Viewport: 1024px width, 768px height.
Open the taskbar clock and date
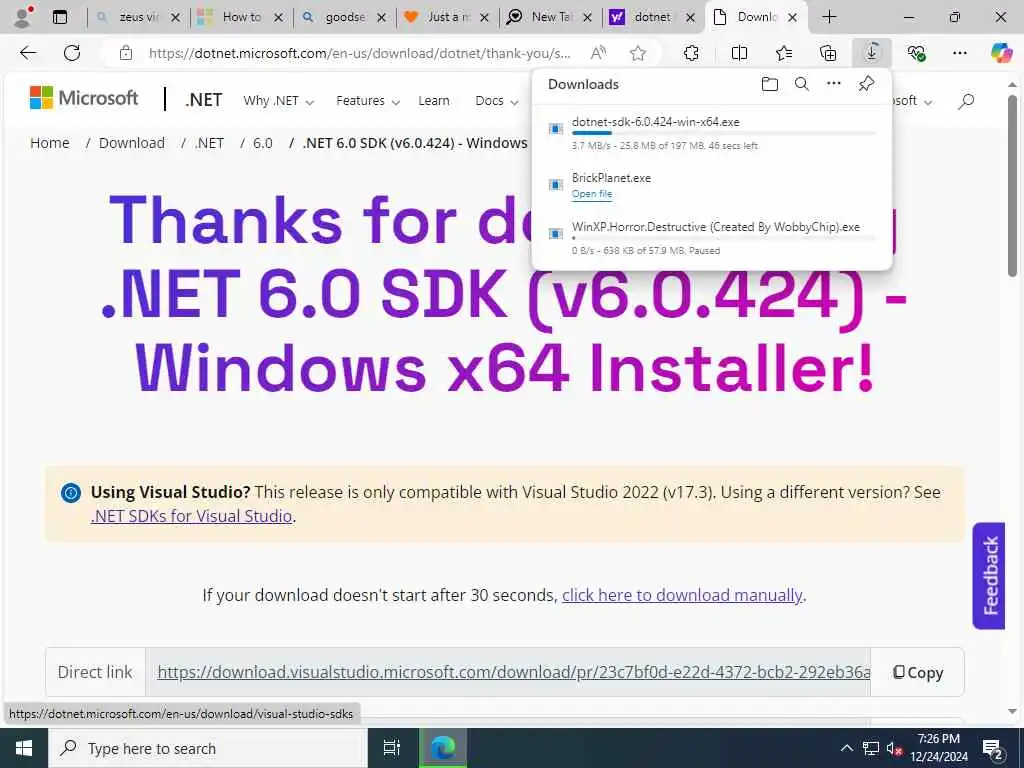coord(939,748)
